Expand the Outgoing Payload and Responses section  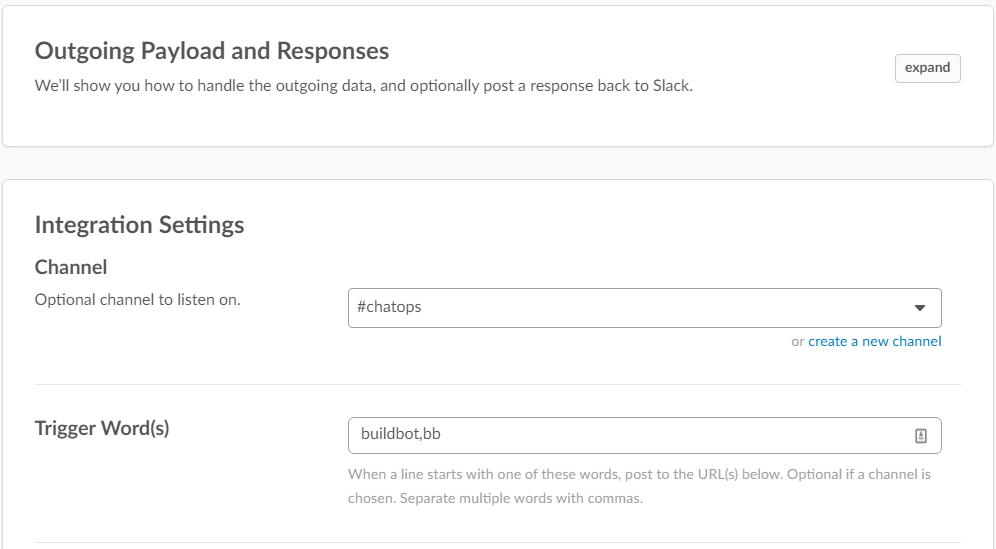927,68
